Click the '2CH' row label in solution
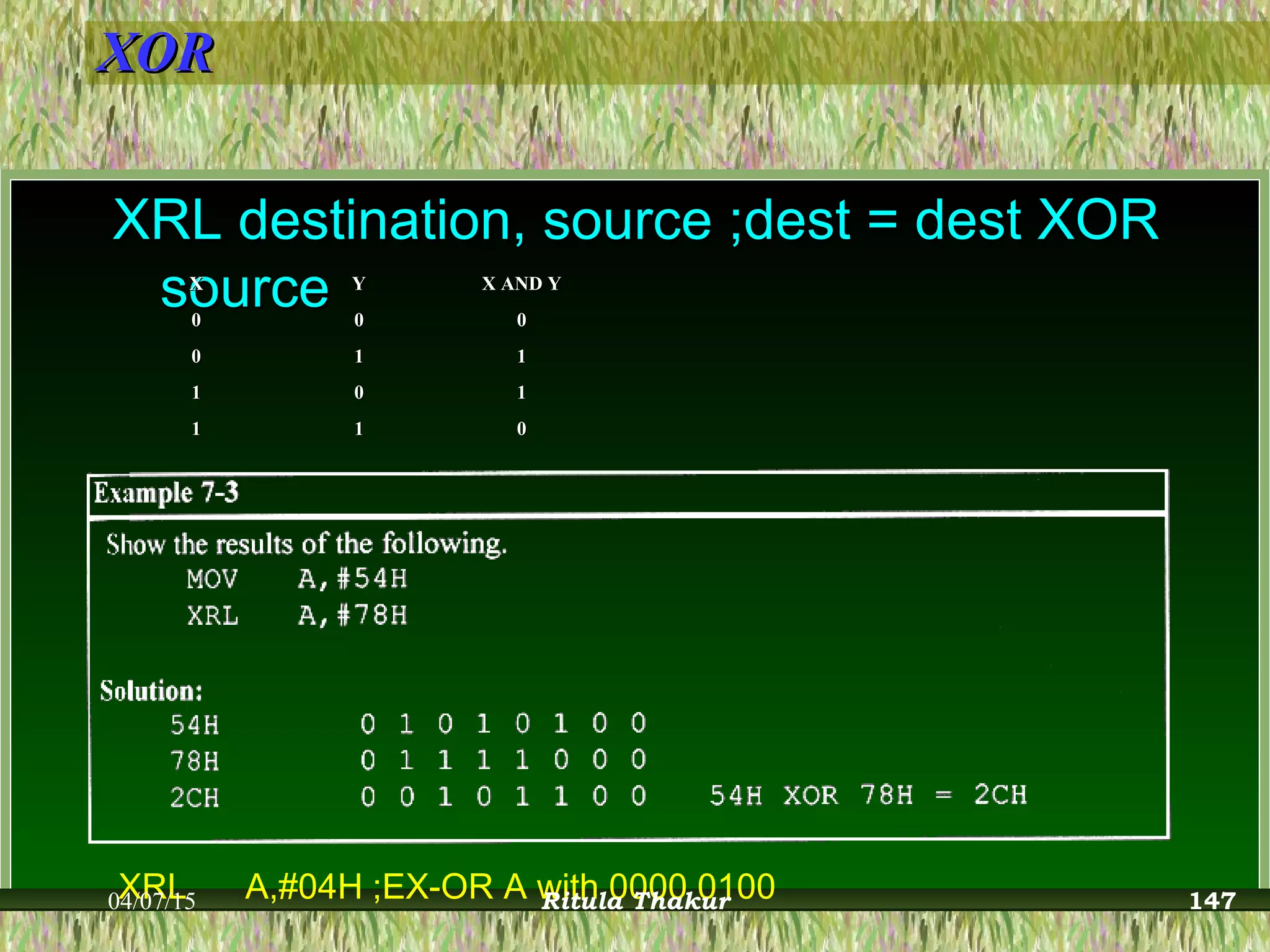The width and height of the screenshot is (1270, 952). click(x=195, y=797)
